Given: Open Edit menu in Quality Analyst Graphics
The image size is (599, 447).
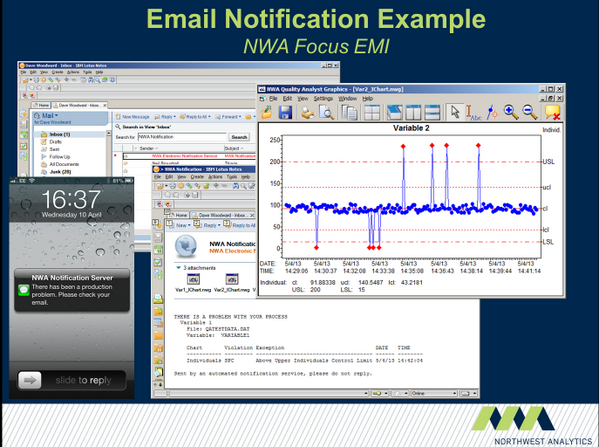Looking at the screenshot, I should [x=287, y=99].
